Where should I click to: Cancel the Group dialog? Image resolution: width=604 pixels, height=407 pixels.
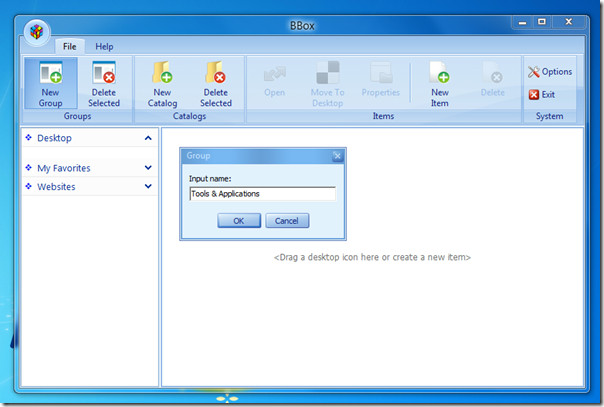287,221
